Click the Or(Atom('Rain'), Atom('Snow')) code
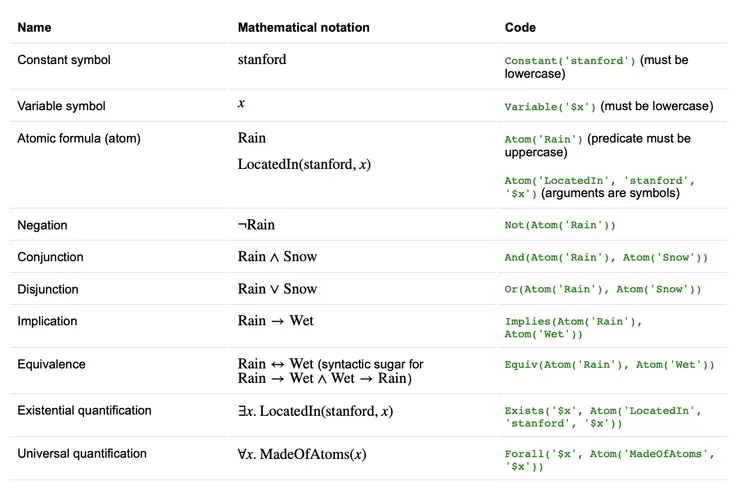This screenshot has width=740, height=490. pyautogui.click(x=602, y=290)
